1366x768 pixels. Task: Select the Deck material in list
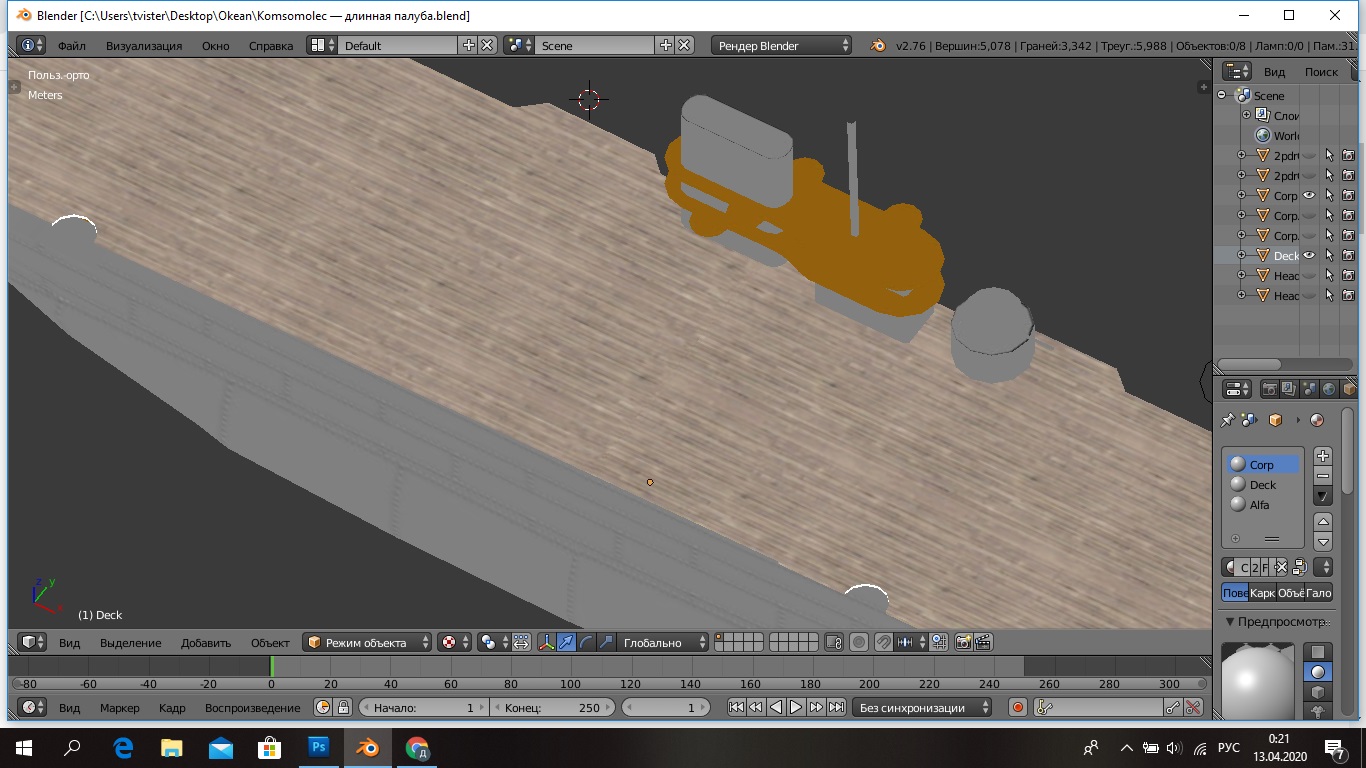click(x=1262, y=485)
